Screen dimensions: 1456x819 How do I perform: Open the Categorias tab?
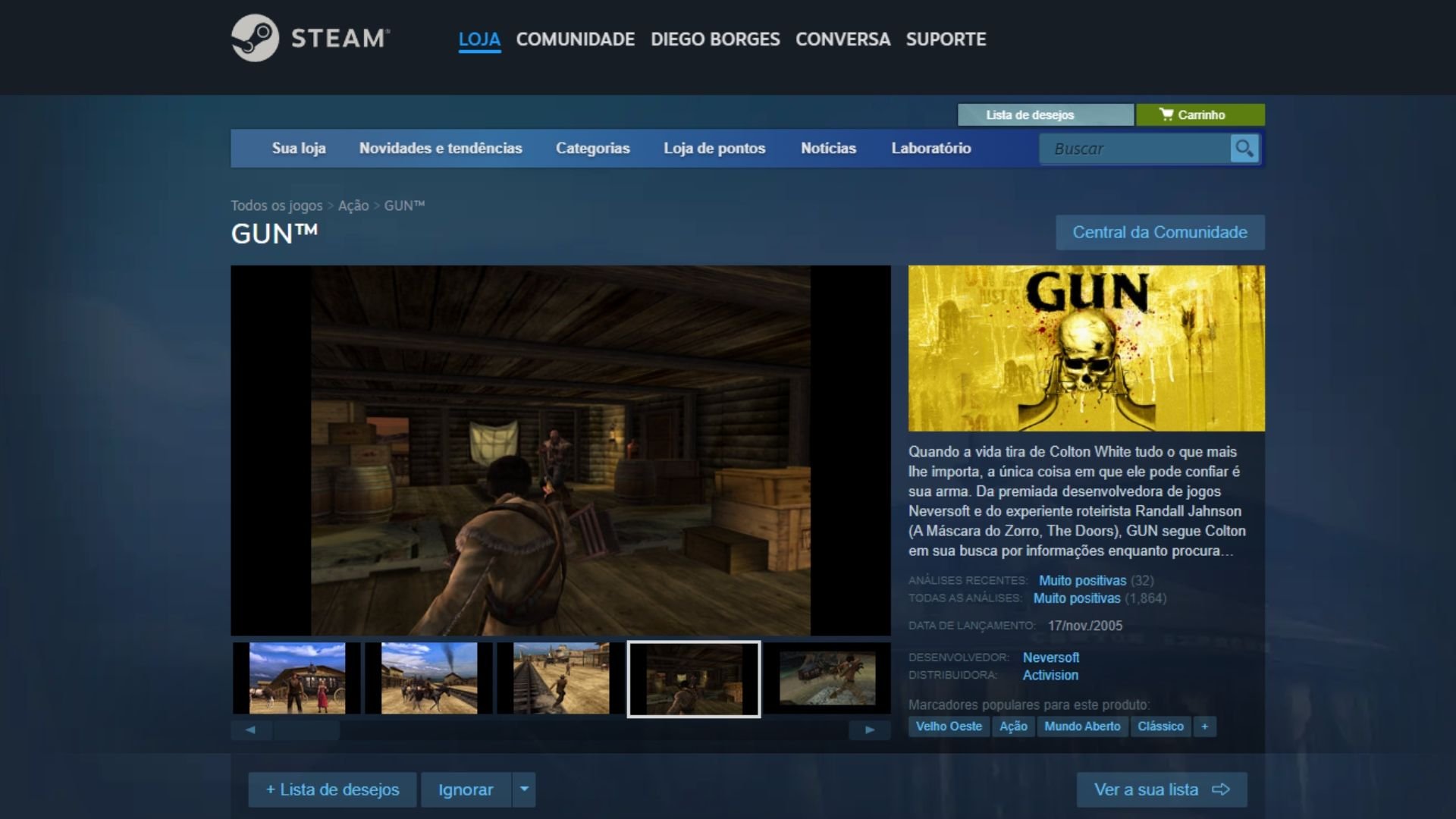click(593, 149)
